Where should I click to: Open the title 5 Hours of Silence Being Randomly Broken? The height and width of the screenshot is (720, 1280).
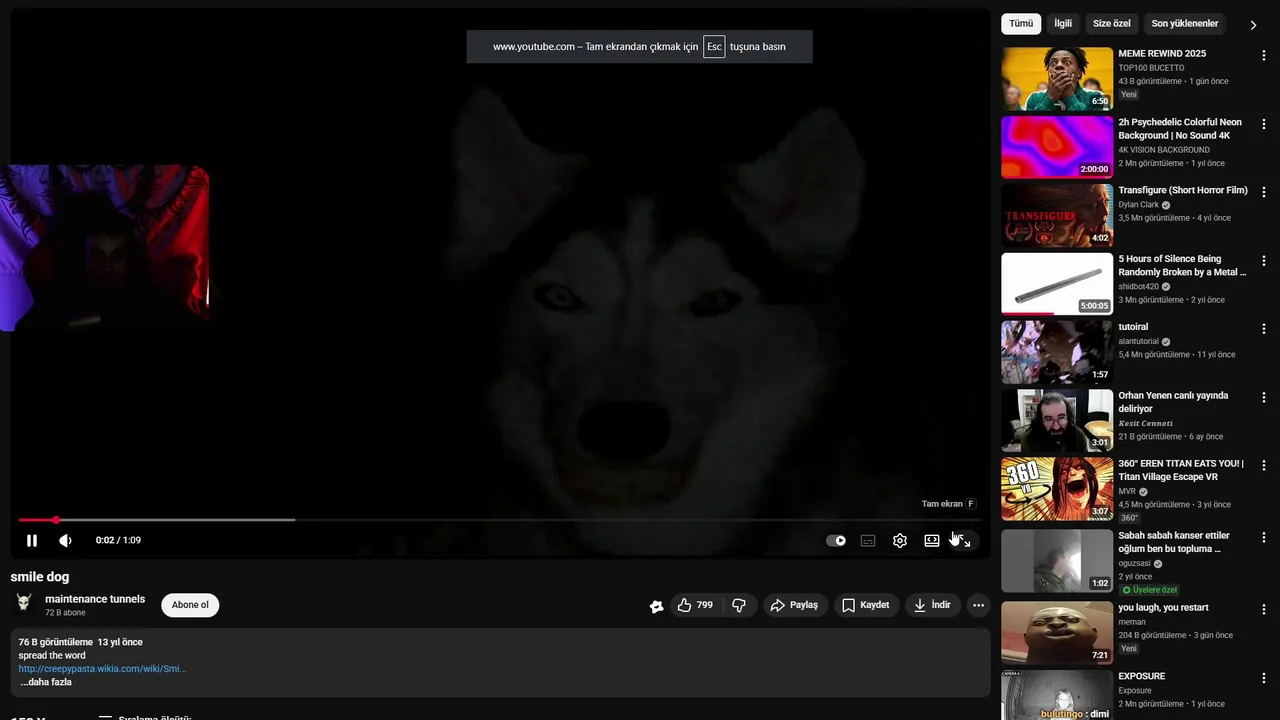[1182, 265]
